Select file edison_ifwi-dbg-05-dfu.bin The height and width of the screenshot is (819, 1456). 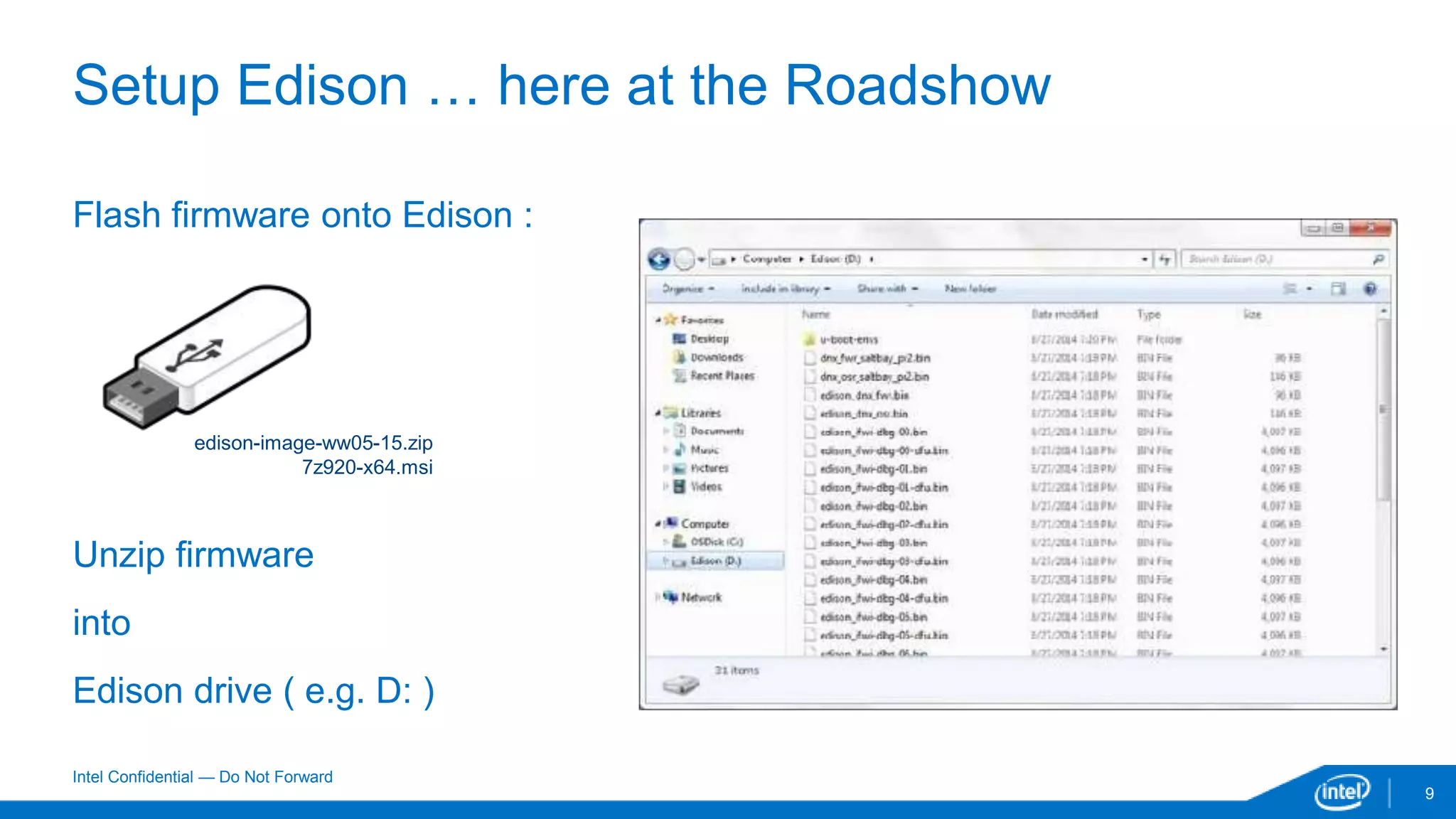(884, 636)
